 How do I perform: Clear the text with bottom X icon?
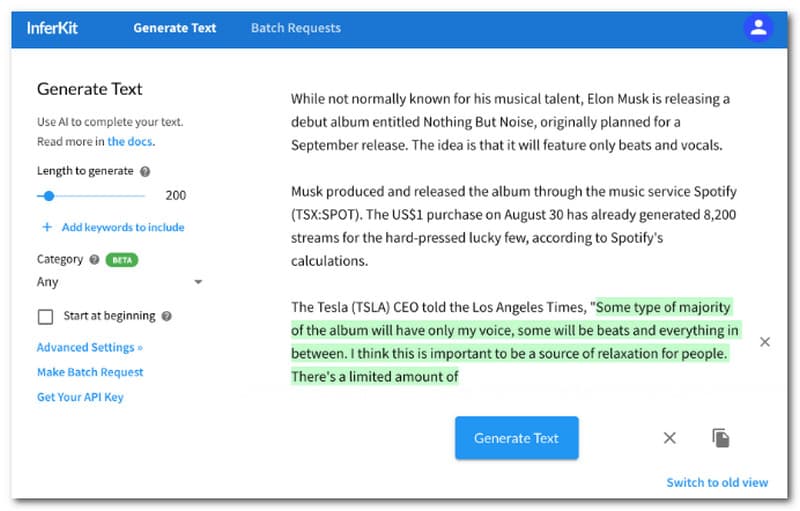pyautogui.click(x=669, y=438)
